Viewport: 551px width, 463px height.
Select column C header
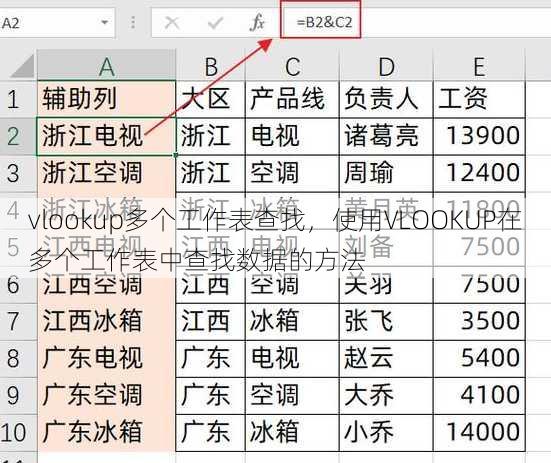pyautogui.click(x=292, y=65)
